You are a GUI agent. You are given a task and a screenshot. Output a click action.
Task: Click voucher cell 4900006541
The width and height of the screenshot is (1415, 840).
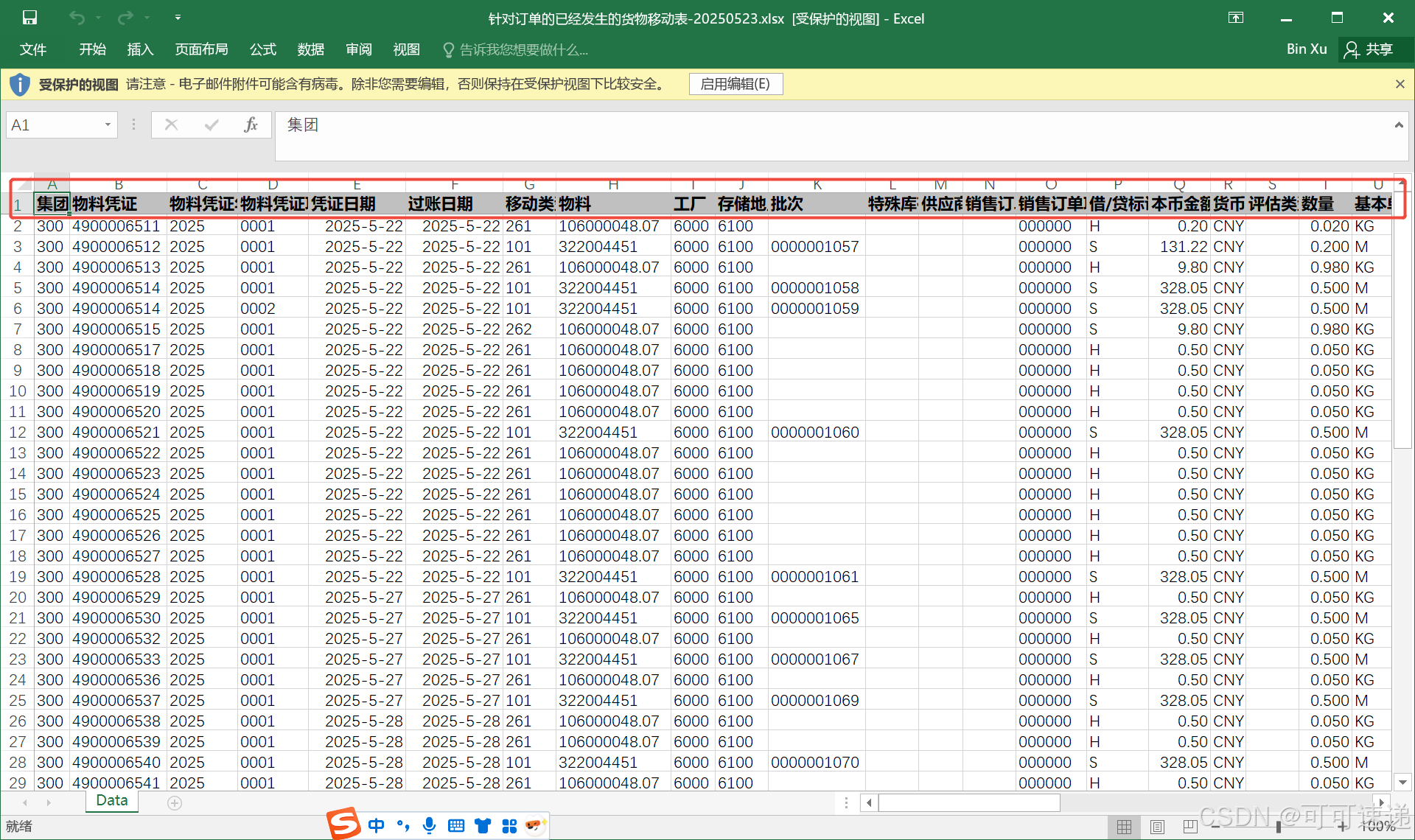pyautogui.click(x=119, y=783)
